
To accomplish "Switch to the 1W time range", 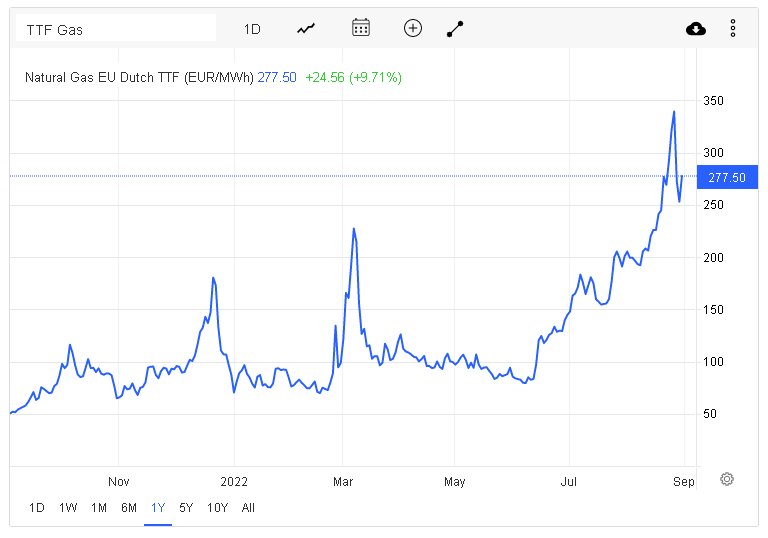I will click(x=68, y=508).
